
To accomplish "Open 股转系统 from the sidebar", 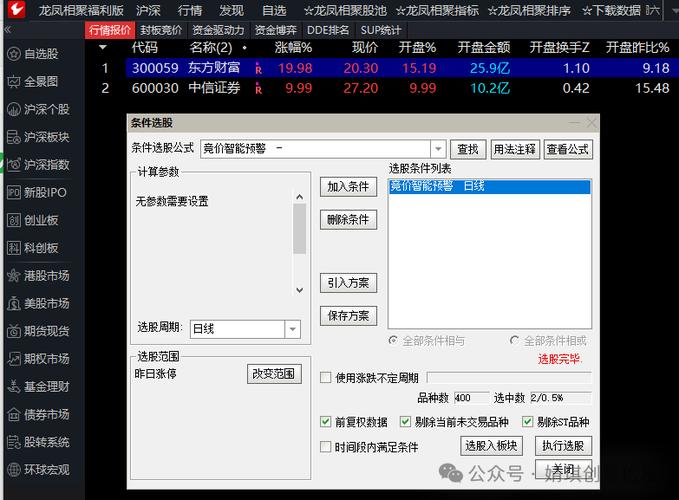I will click(38, 442).
